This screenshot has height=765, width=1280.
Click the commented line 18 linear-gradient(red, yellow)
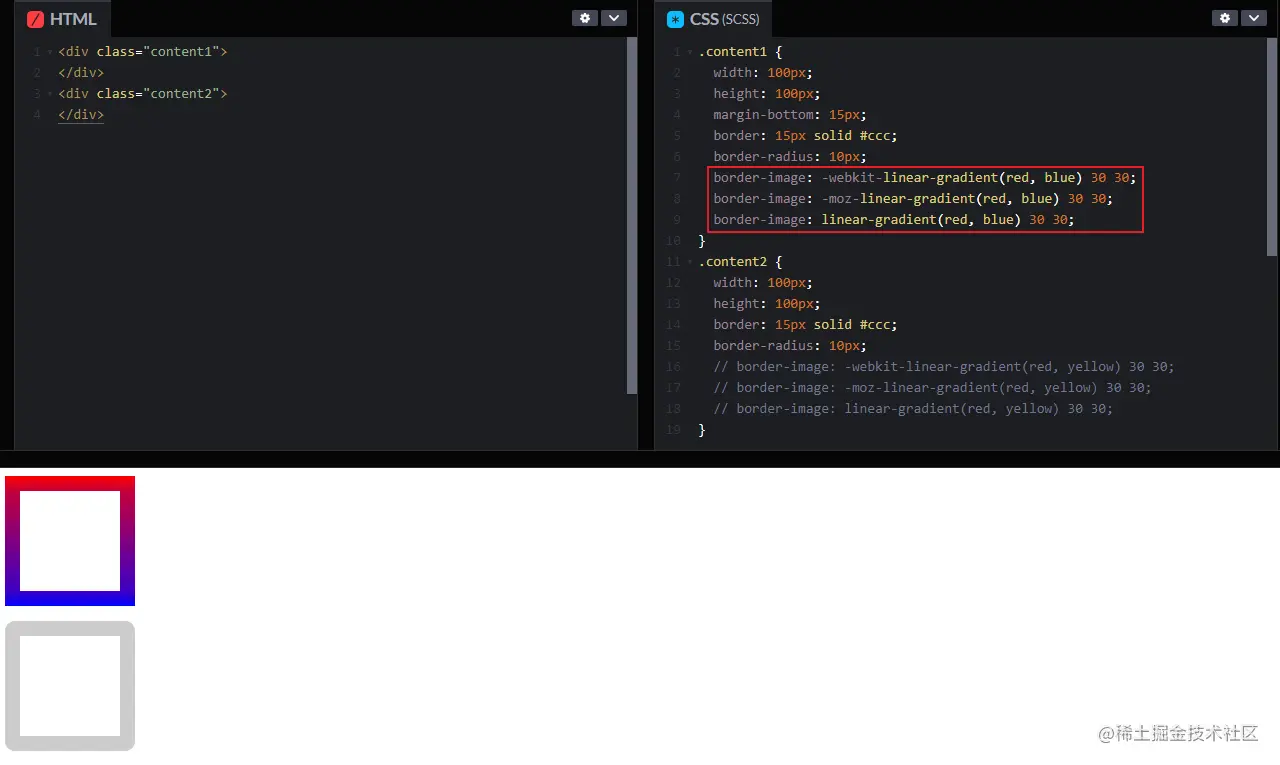(913, 408)
